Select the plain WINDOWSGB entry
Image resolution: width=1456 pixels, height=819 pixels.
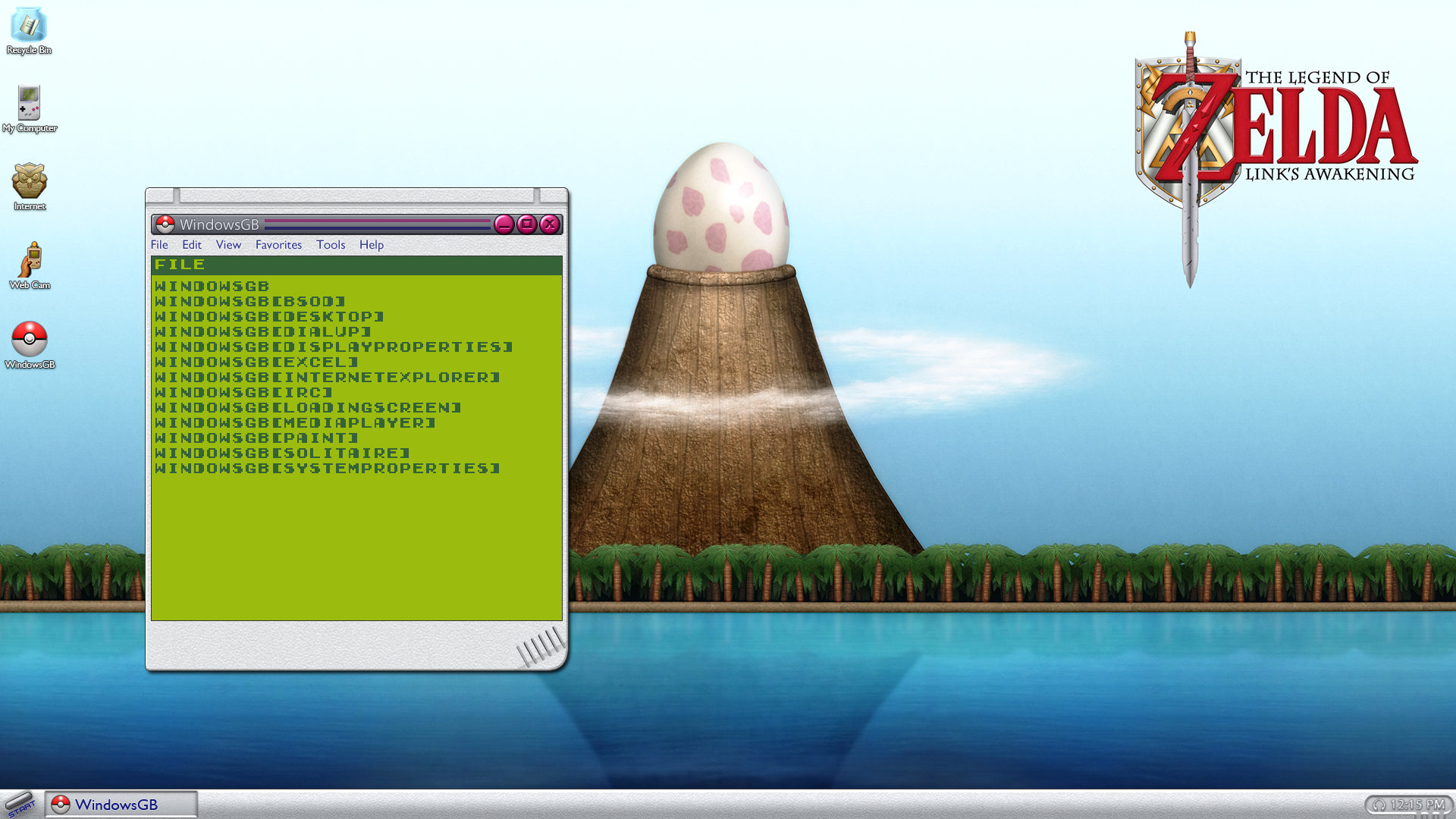coord(212,286)
